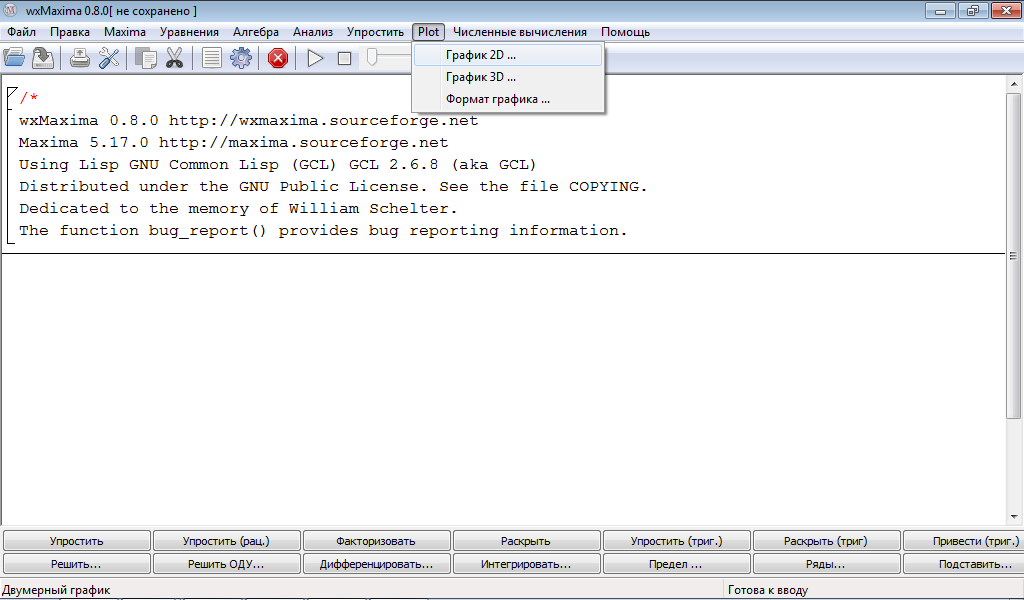Click the wxmaxima.sourceforge.net line
Viewport: 1024px width, 600px height.
248,121
